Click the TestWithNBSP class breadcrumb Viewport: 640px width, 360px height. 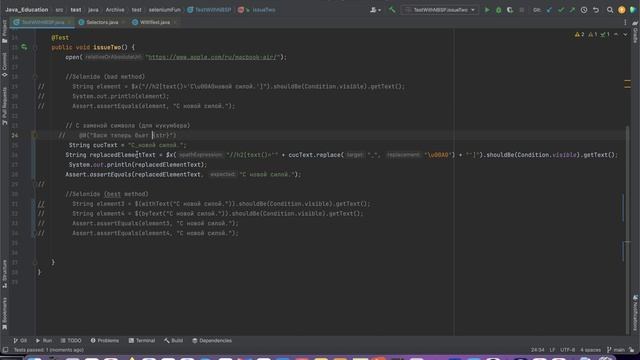[x=209, y=10]
